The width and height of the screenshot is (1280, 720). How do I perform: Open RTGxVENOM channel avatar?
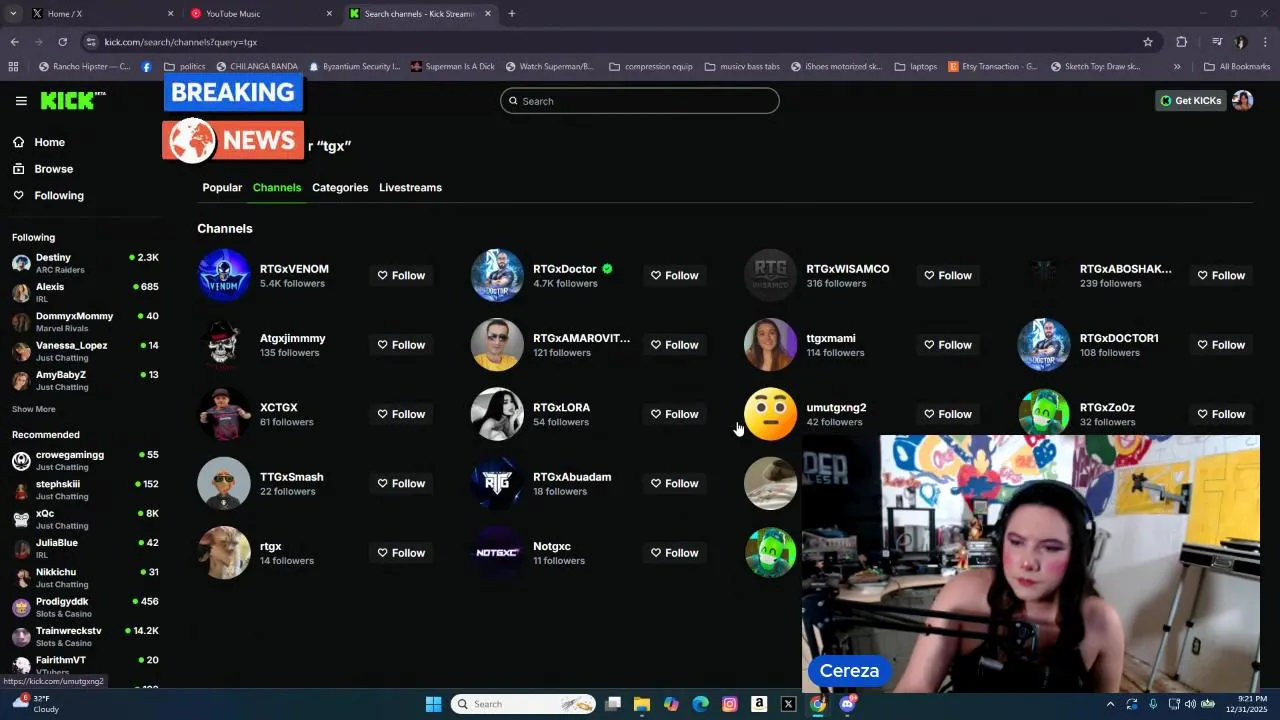[224, 275]
